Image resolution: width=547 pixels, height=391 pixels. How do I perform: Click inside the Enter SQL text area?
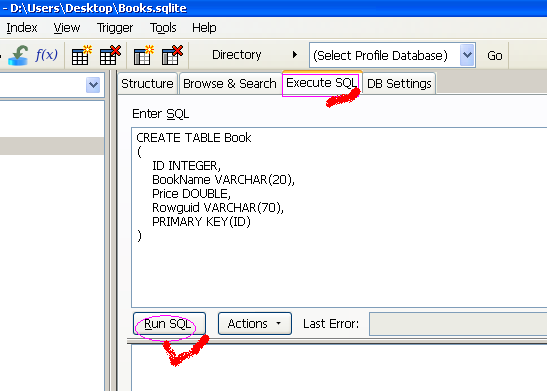(340, 217)
